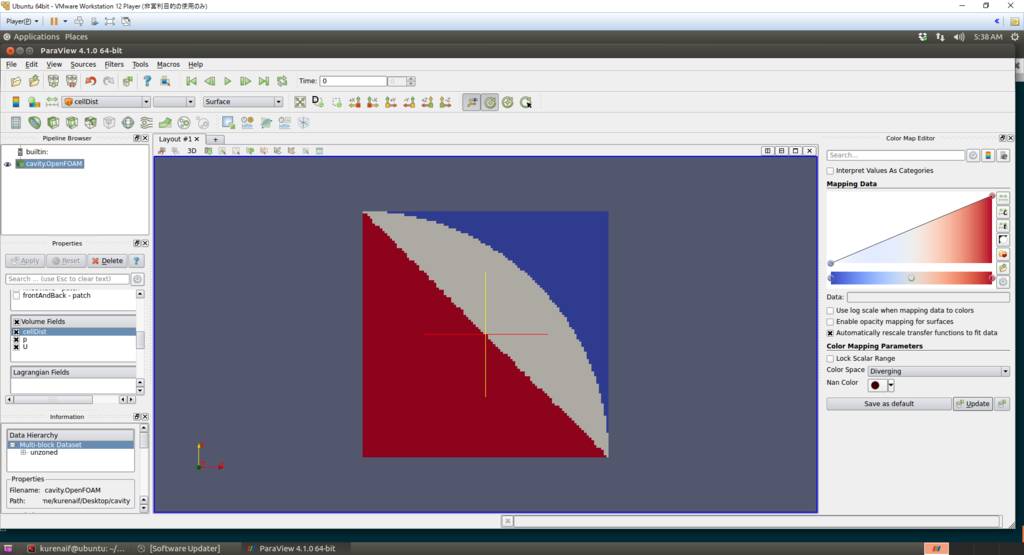Apply the Stream Tracer filter icon
The height and width of the screenshot is (555, 1024).
click(x=146, y=123)
